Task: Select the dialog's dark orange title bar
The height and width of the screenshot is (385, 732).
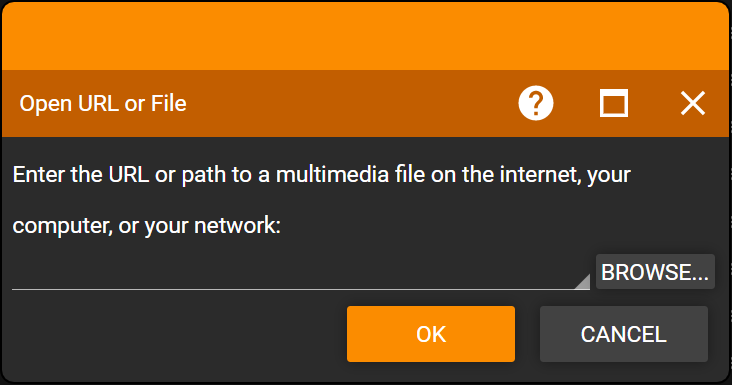Action: [x=365, y=103]
